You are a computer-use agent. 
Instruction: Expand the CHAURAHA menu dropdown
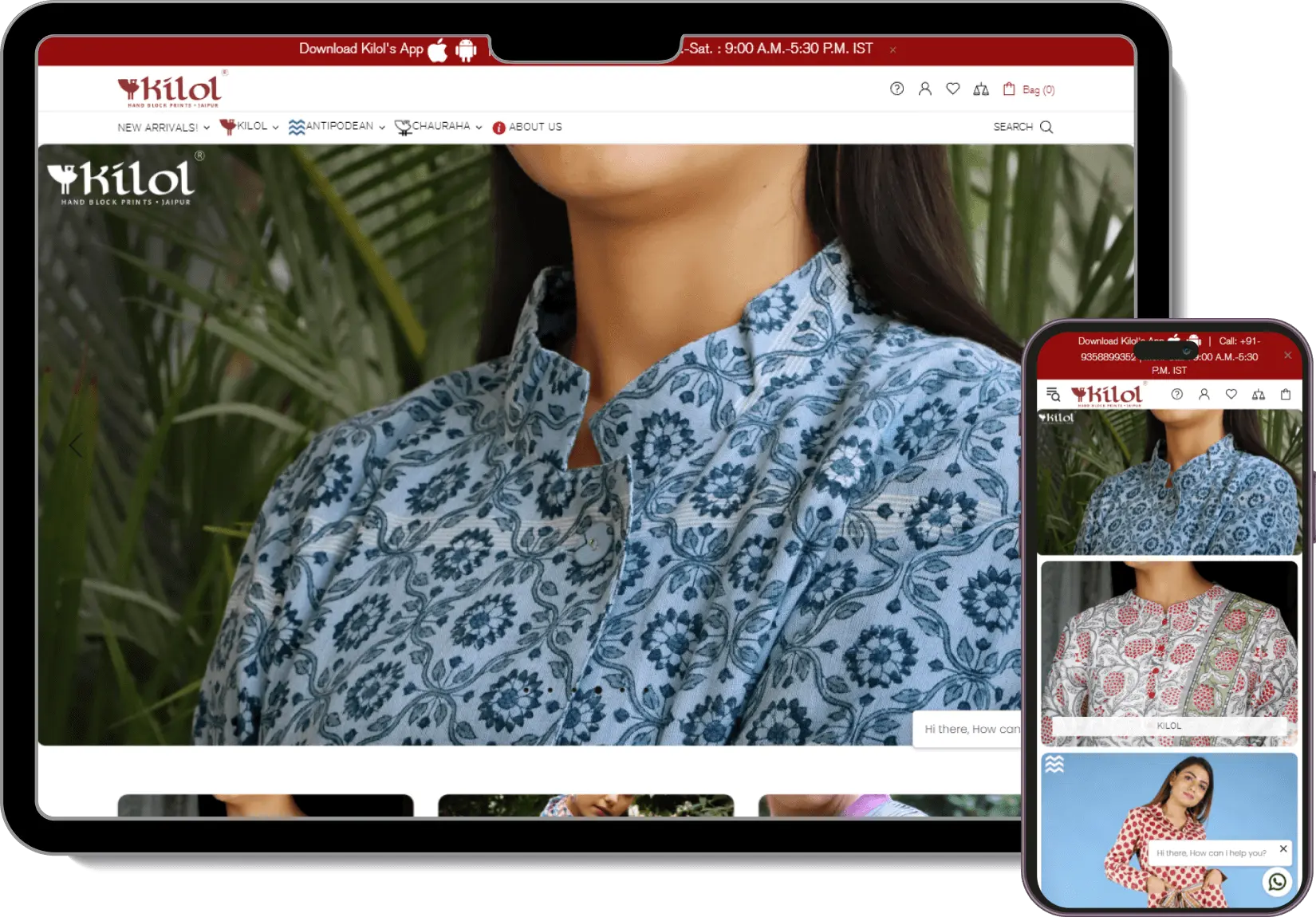(x=439, y=126)
